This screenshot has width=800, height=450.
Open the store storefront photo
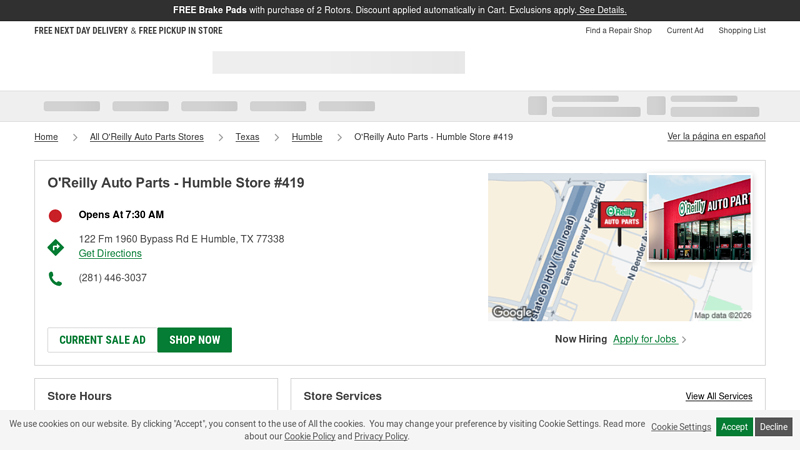point(699,218)
